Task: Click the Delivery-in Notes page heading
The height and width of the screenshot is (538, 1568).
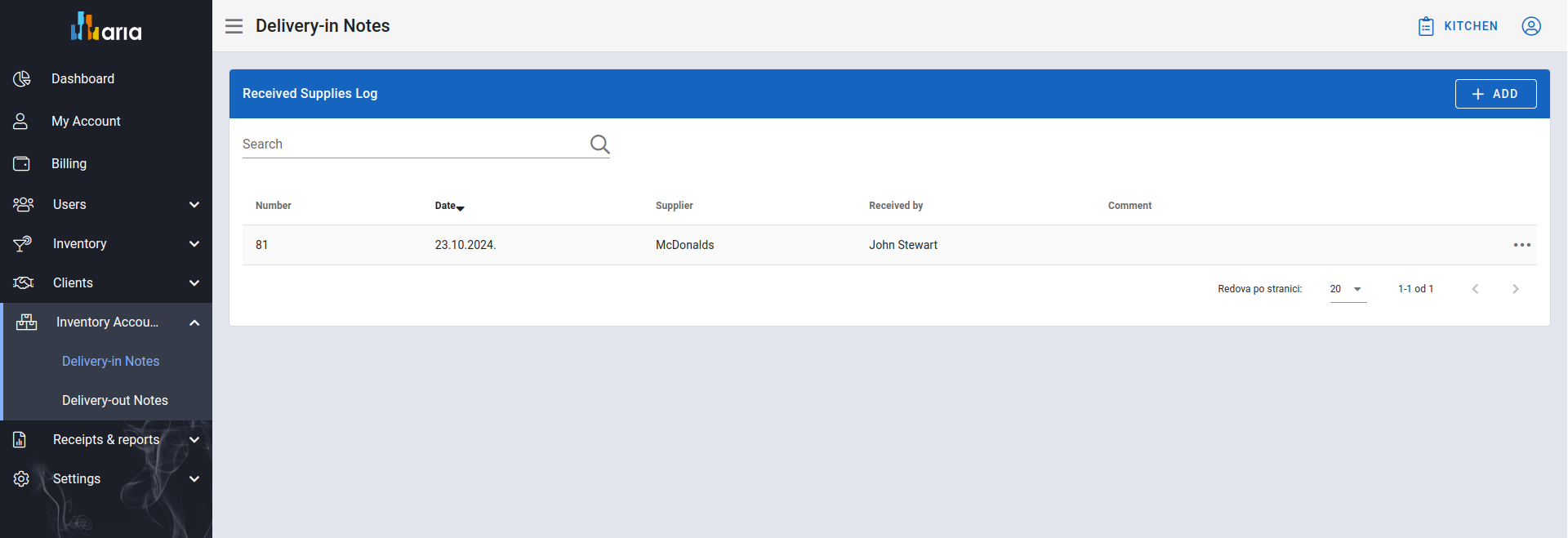Action: [323, 26]
